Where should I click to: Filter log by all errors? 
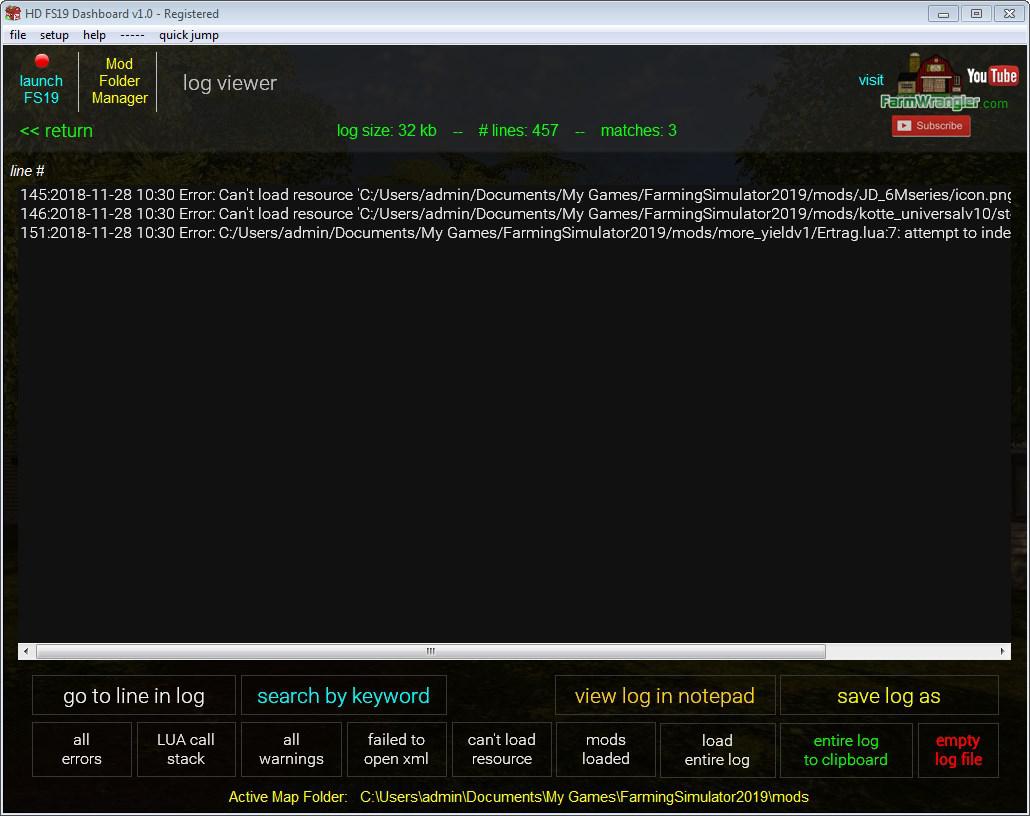pyautogui.click(x=82, y=749)
